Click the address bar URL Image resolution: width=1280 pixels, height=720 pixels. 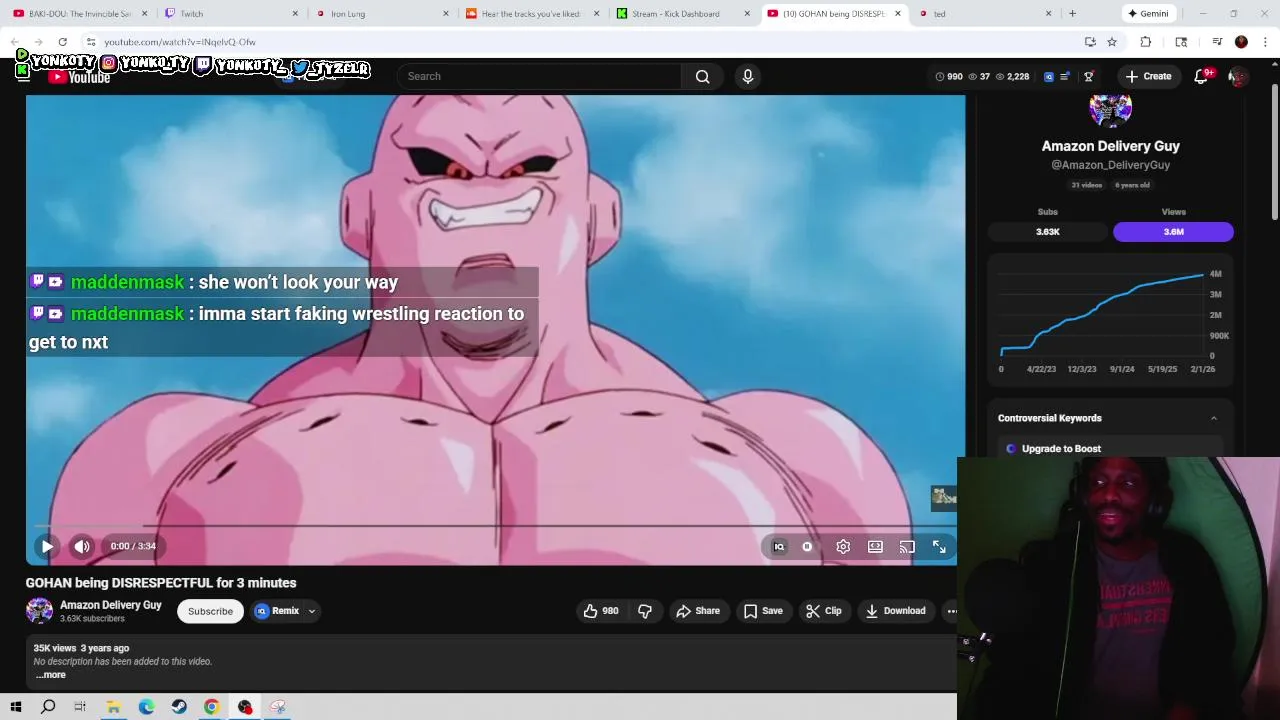click(180, 42)
